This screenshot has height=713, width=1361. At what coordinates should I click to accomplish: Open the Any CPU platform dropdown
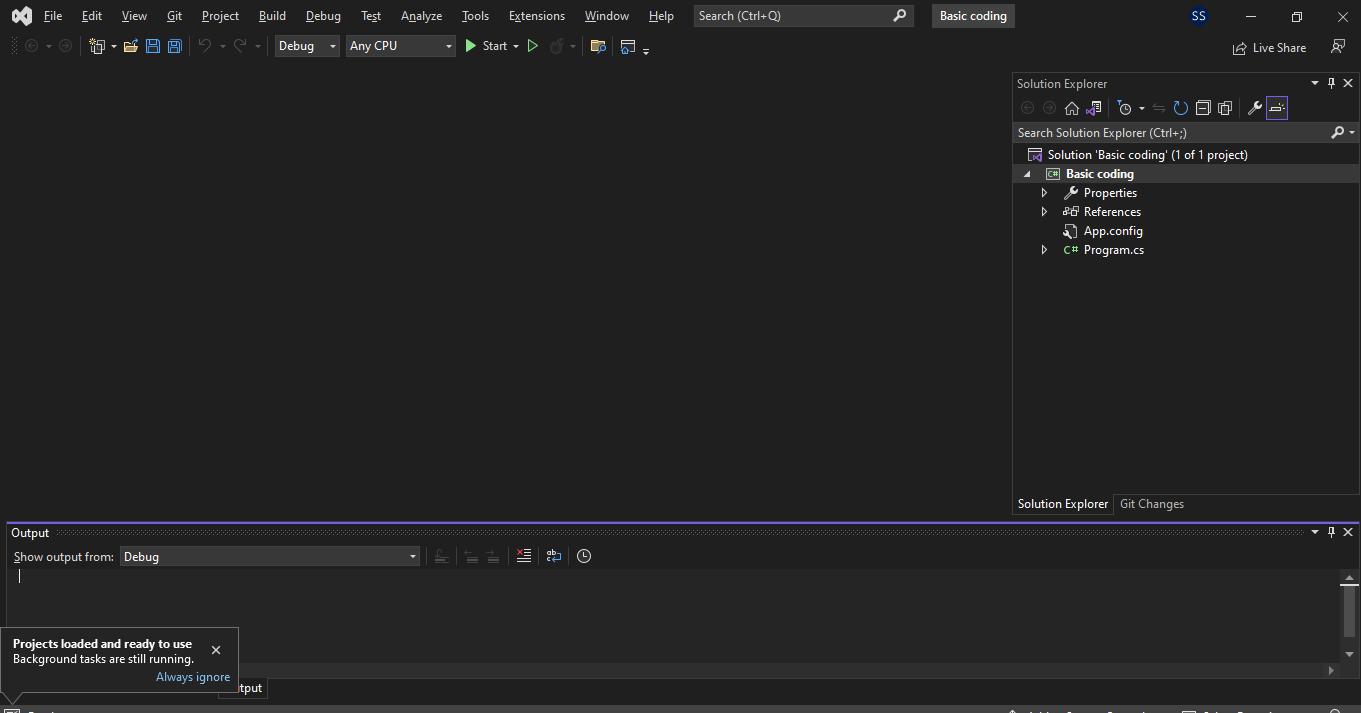click(400, 46)
